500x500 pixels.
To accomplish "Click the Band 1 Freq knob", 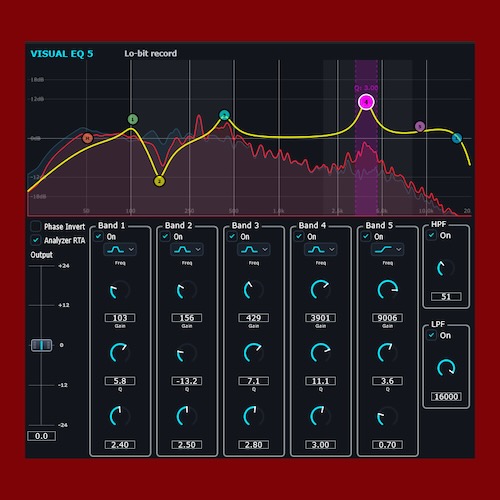I will point(120,290).
